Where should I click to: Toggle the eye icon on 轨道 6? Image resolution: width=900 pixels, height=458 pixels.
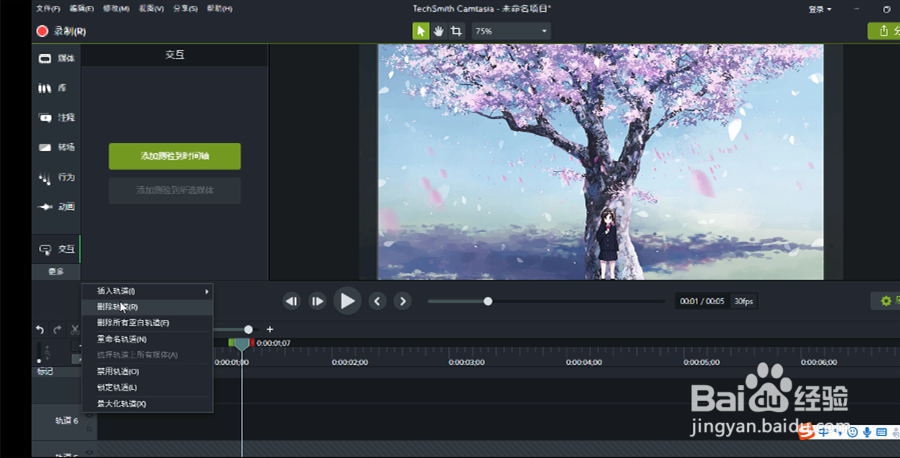pyautogui.click(x=90, y=415)
